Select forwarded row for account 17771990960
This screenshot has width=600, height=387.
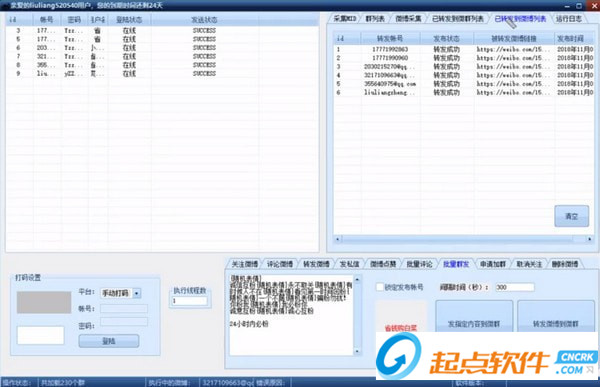464,58
